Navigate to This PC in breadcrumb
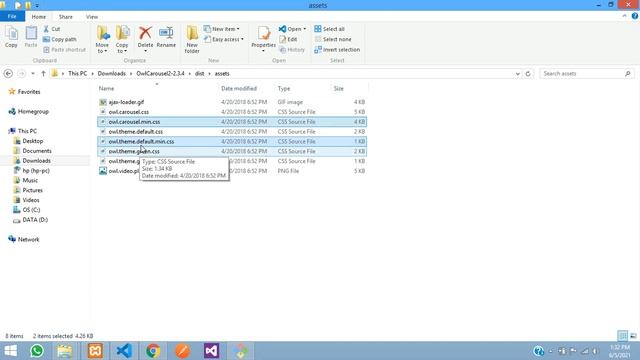640x360 pixels. (78, 73)
